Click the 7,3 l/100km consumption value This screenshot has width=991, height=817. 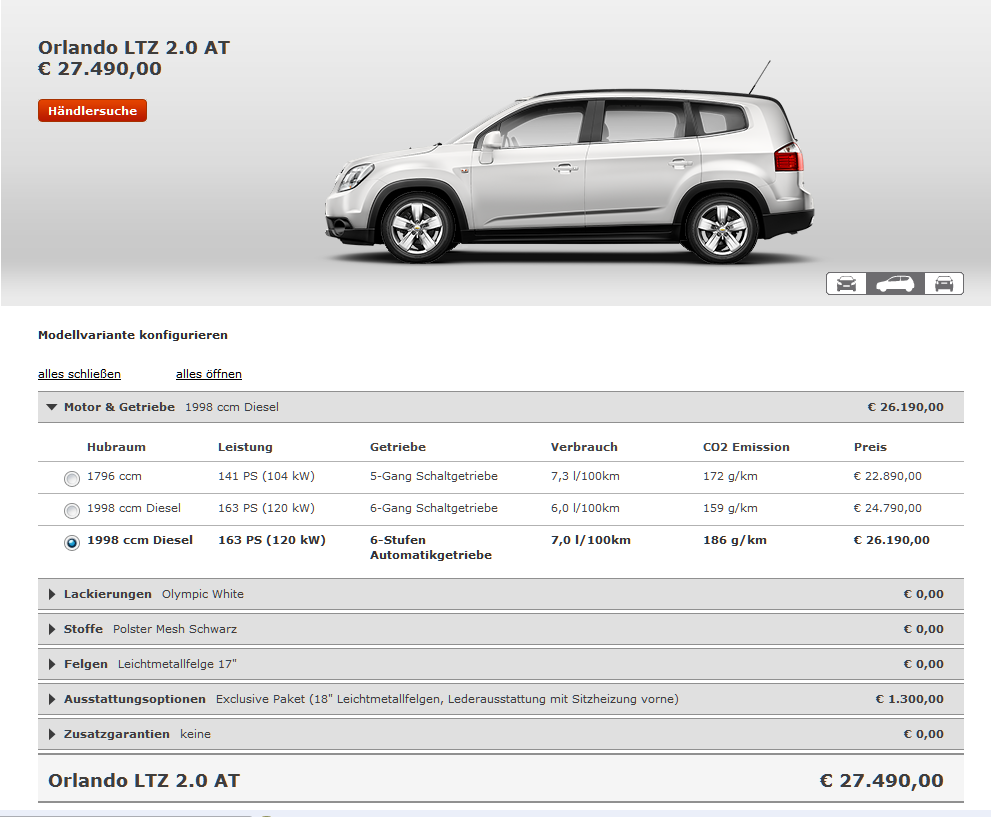coord(585,476)
